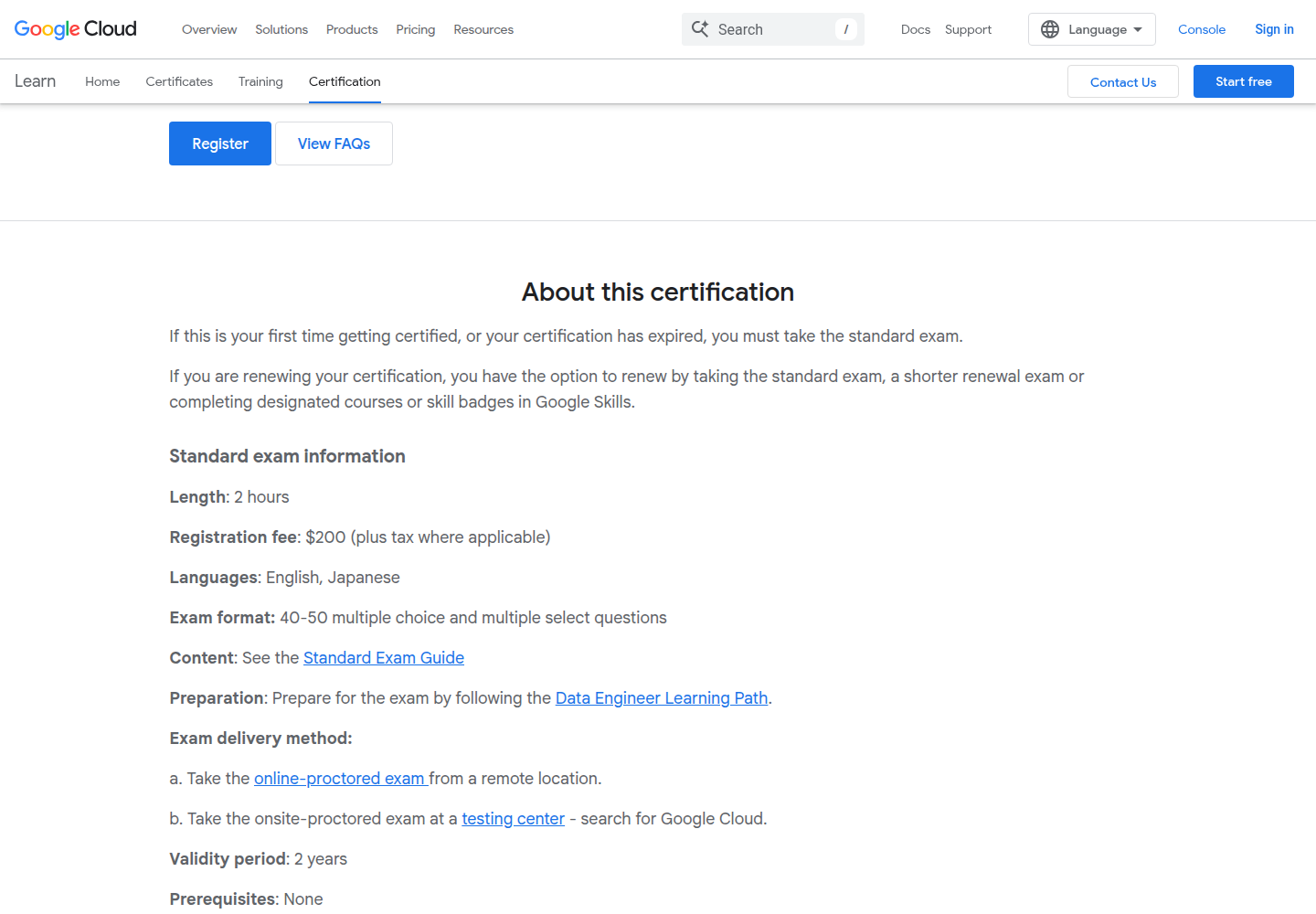
Task: Click the 'Exam delivery method:' label
Action: [261, 739]
